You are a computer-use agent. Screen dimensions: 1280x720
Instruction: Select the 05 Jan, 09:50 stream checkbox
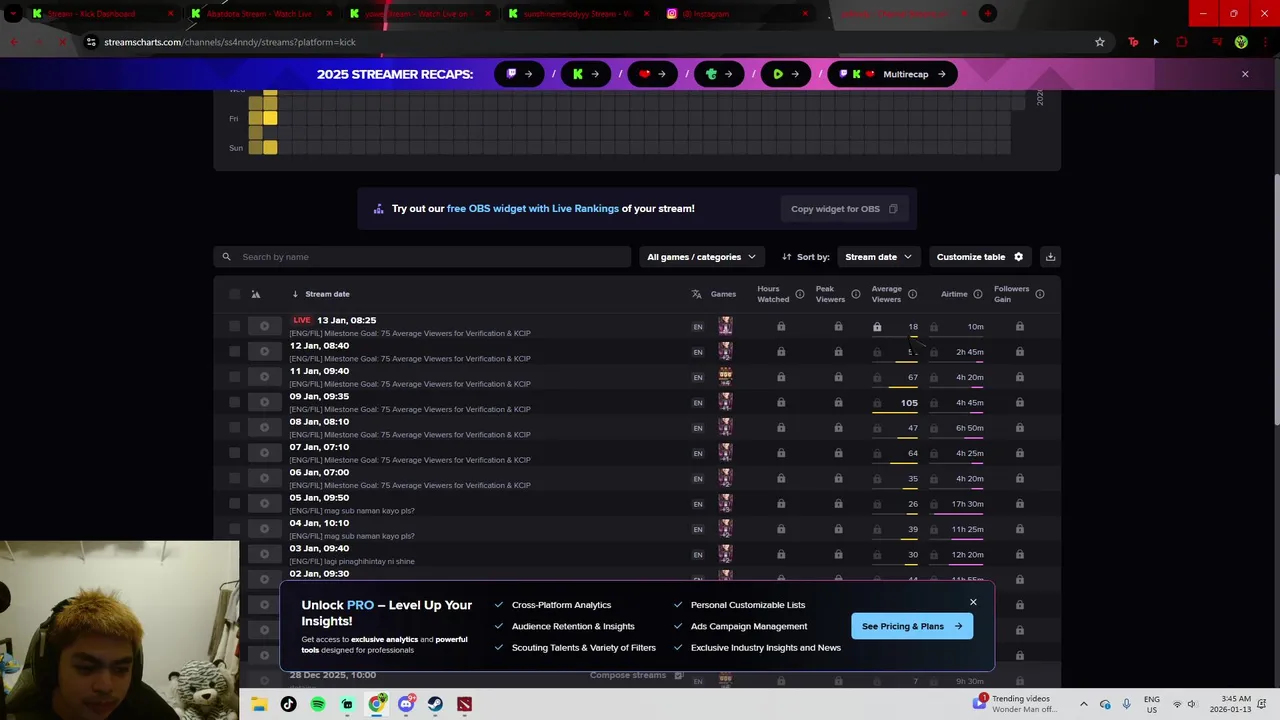pyautogui.click(x=234, y=503)
